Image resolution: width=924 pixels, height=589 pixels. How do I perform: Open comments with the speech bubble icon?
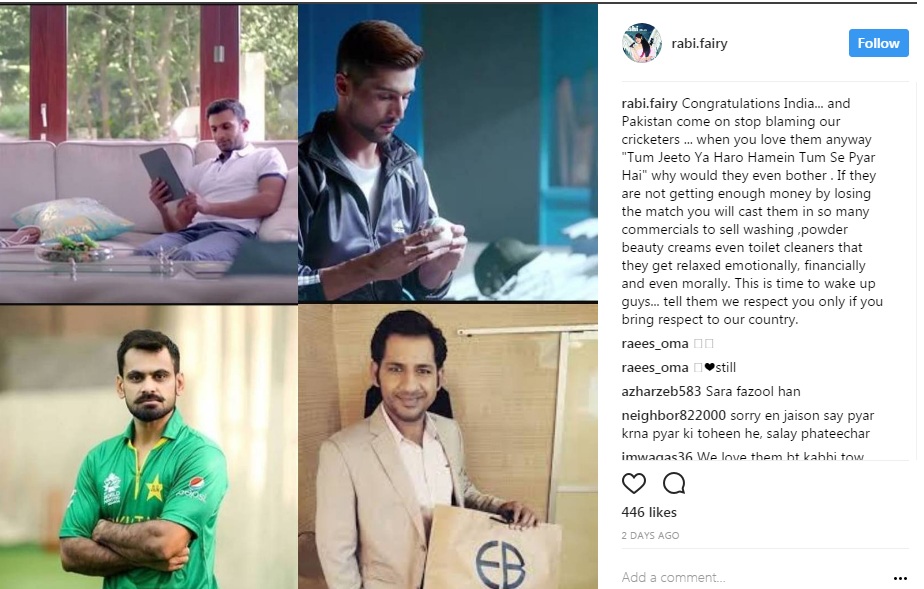pos(674,484)
